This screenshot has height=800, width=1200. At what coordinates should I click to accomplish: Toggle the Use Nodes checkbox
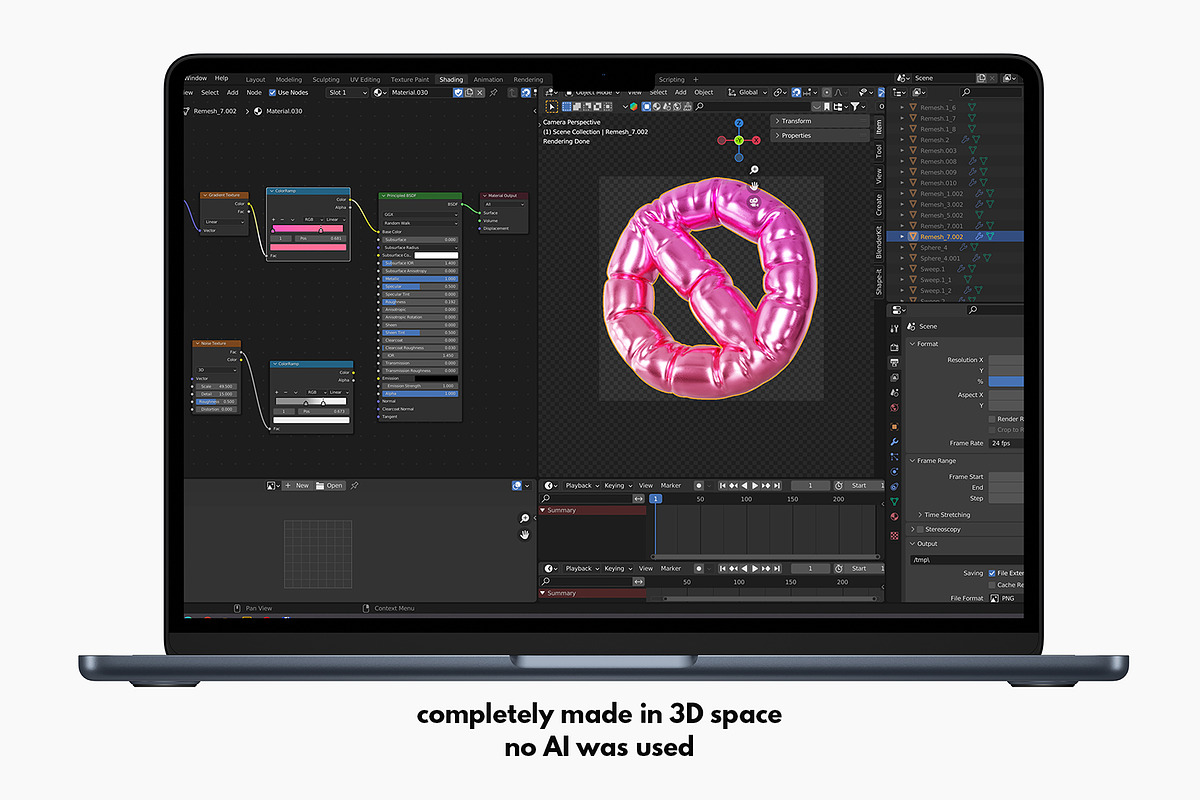(x=272, y=92)
